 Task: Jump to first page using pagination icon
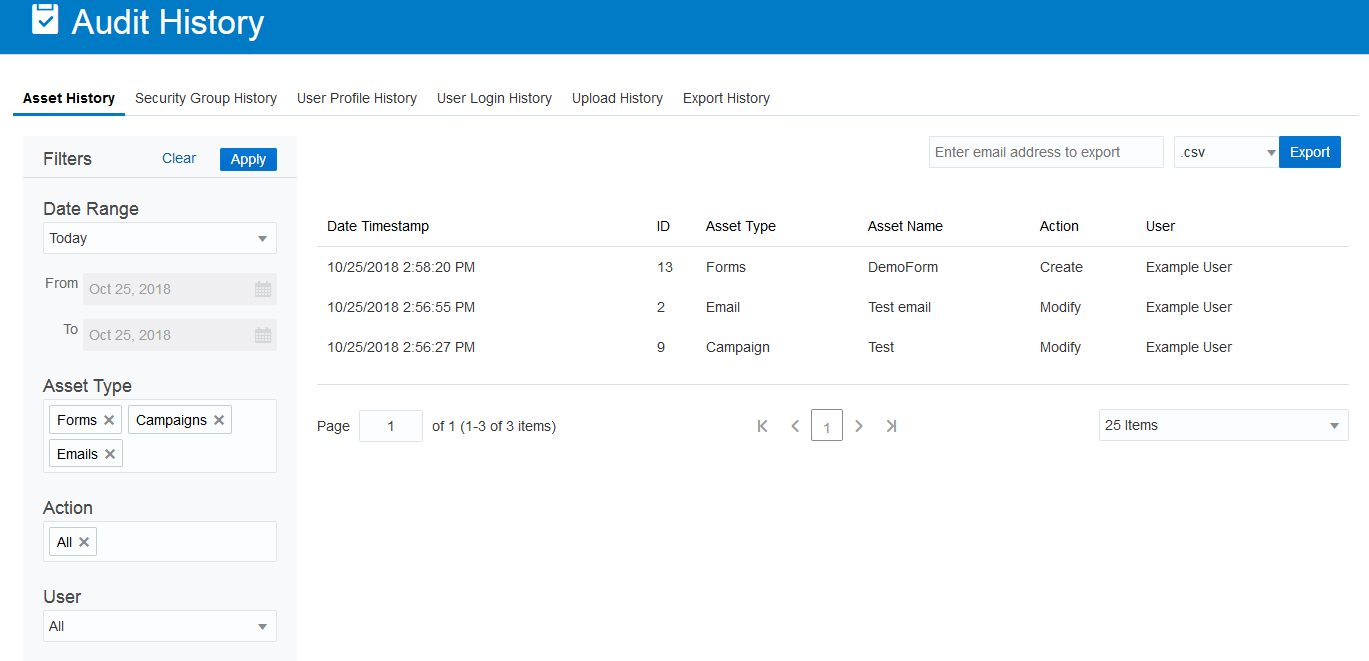coord(762,425)
